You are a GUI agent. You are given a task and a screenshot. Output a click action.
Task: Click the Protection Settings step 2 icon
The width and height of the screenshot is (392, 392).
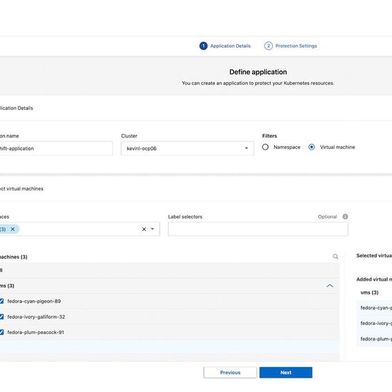[268, 46]
